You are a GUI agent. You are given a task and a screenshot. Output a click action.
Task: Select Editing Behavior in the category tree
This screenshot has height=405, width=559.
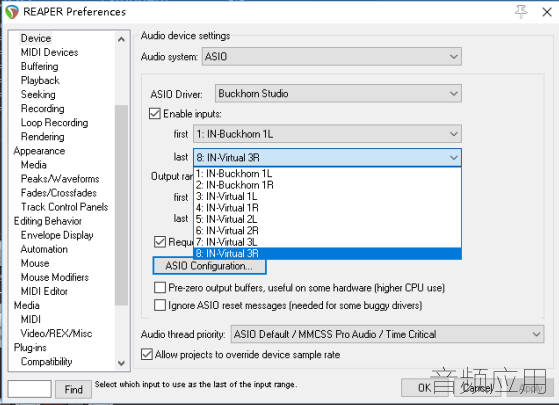(x=48, y=221)
